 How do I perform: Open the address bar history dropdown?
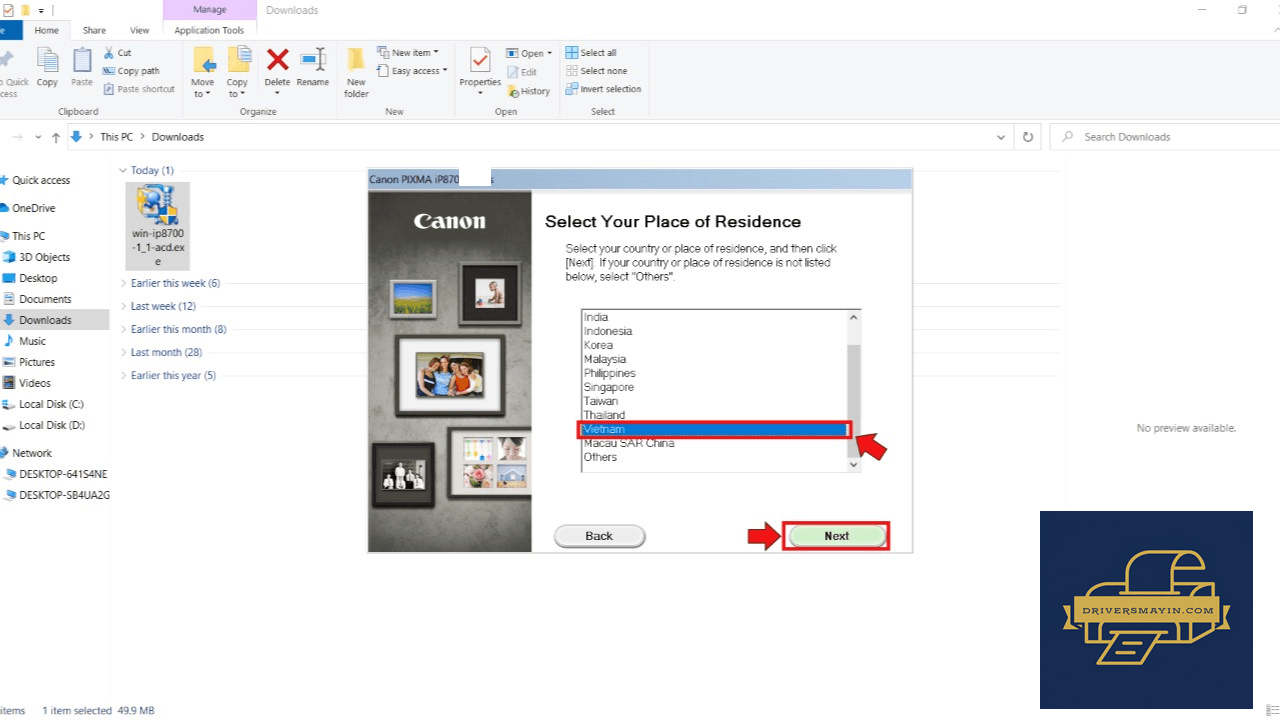(x=1001, y=137)
